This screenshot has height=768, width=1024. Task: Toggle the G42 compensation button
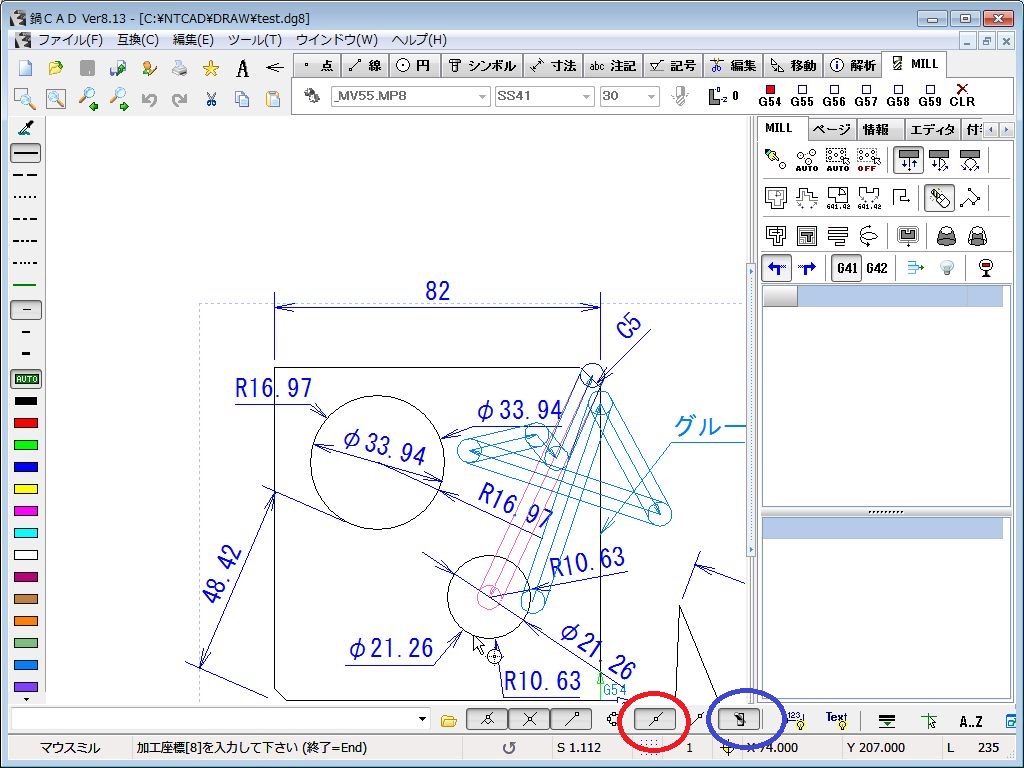pyautogui.click(x=877, y=268)
